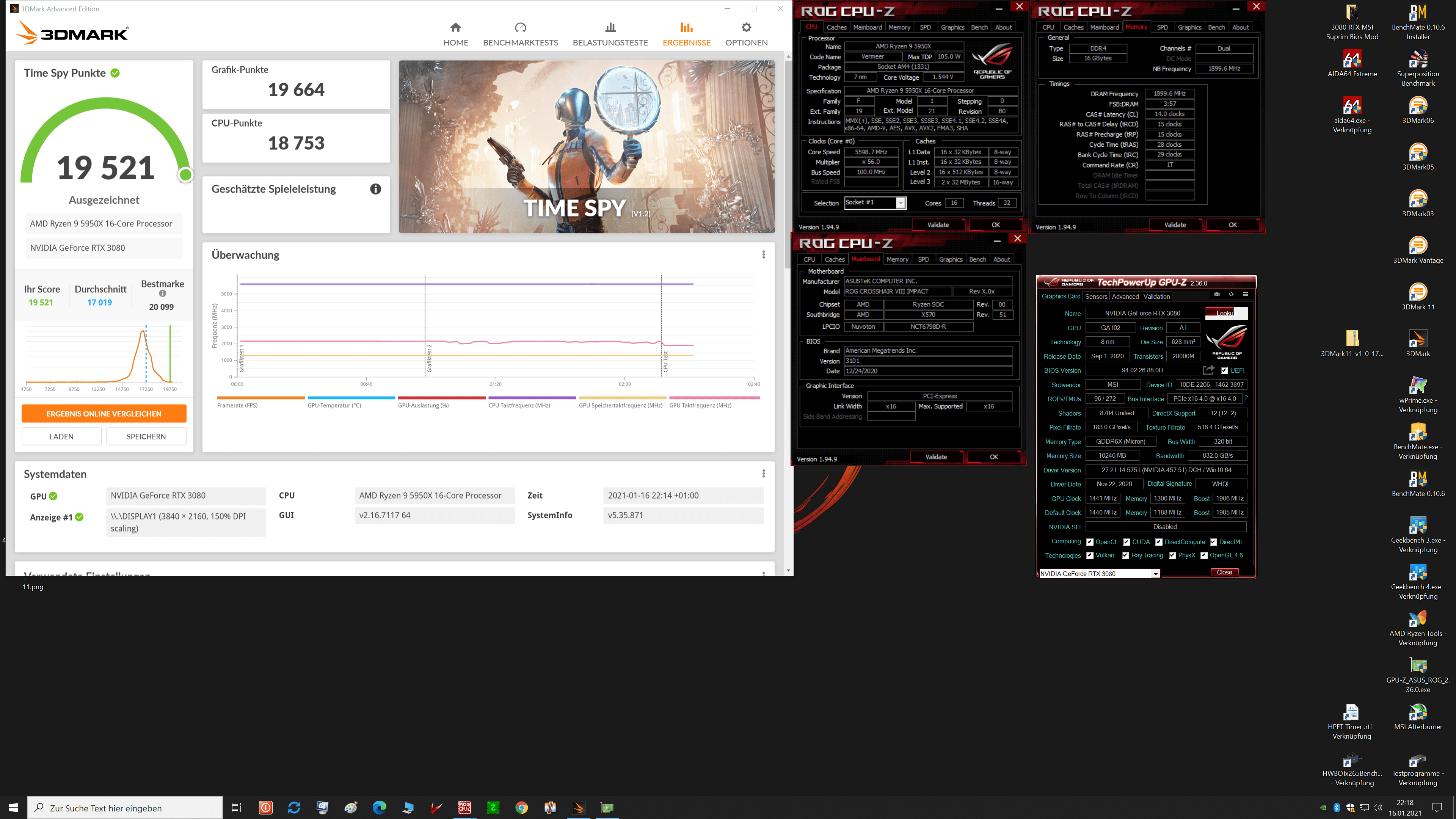Click Validate in the Mainboard CPU-Z window

pyautogui.click(x=936, y=457)
